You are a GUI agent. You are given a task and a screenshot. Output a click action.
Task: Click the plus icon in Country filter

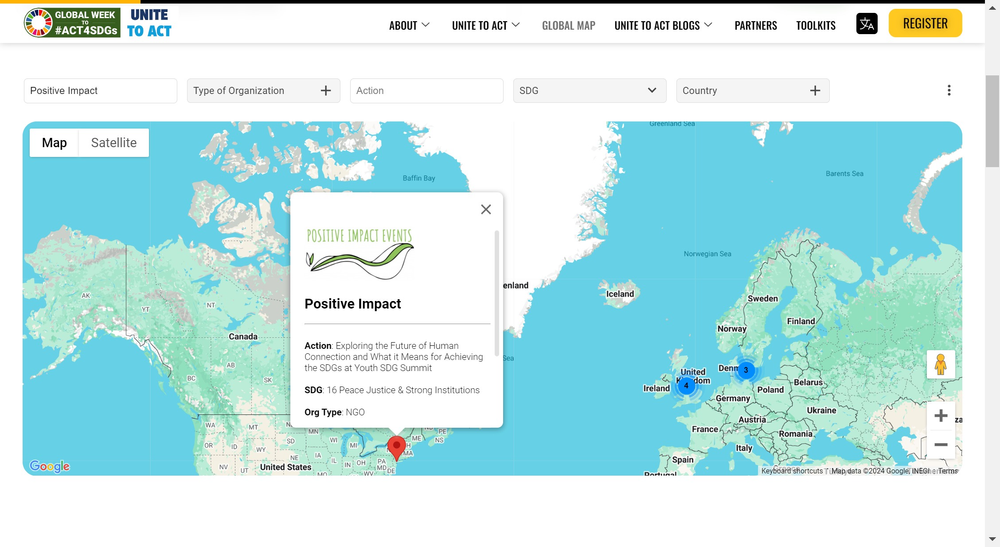click(815, 91)
